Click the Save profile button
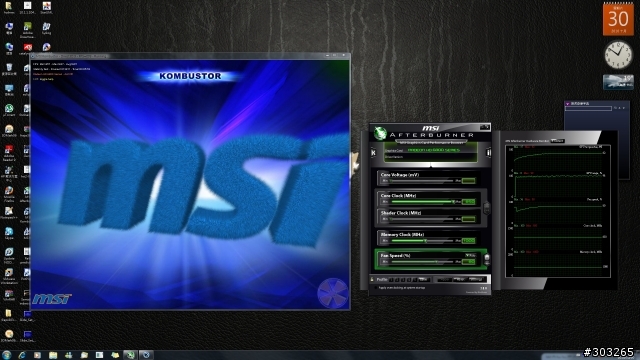The image size is (640, 360). (424, 280)
